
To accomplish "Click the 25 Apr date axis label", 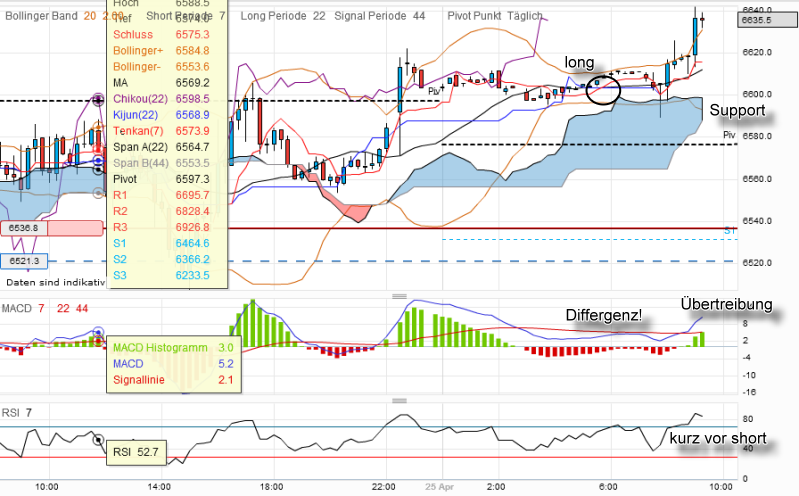I will 439,487.
